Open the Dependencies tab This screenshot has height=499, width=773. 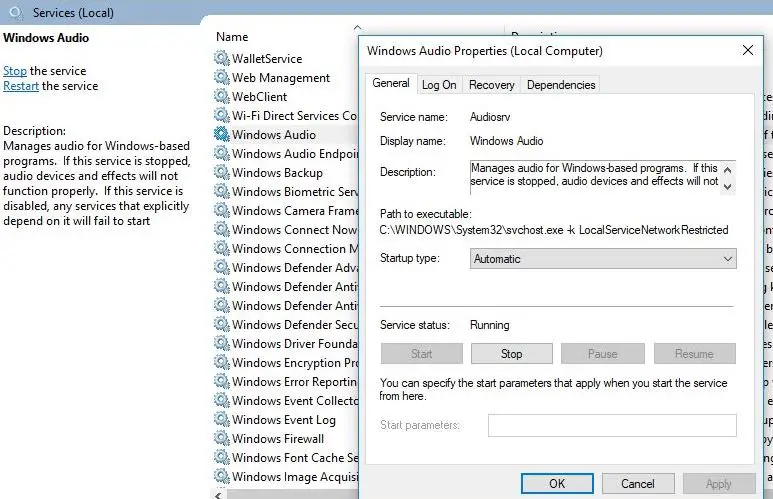click(561, 85)
